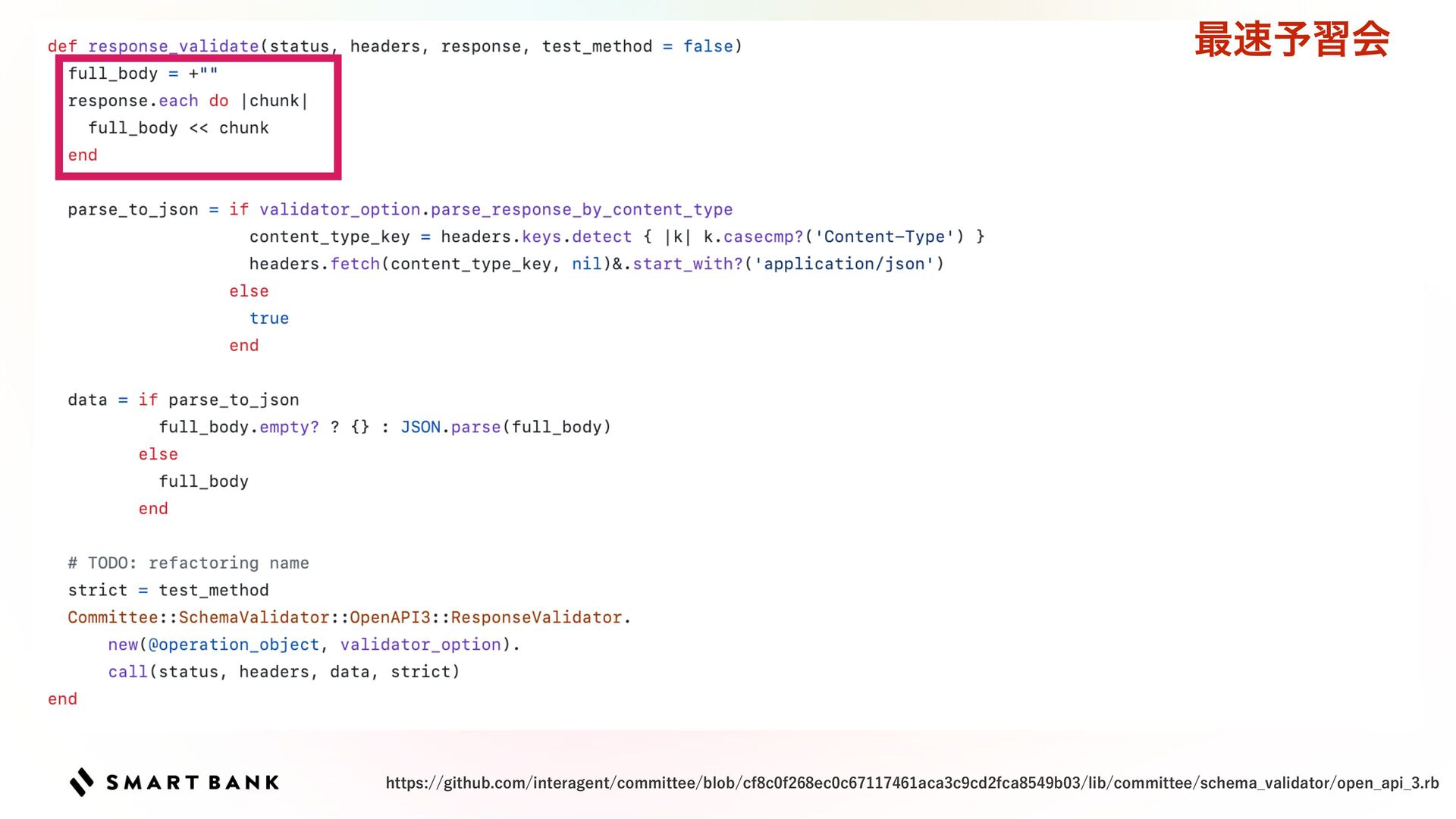
Task: Open the GitHub committee source URL
Action: (x=912, y=783)
